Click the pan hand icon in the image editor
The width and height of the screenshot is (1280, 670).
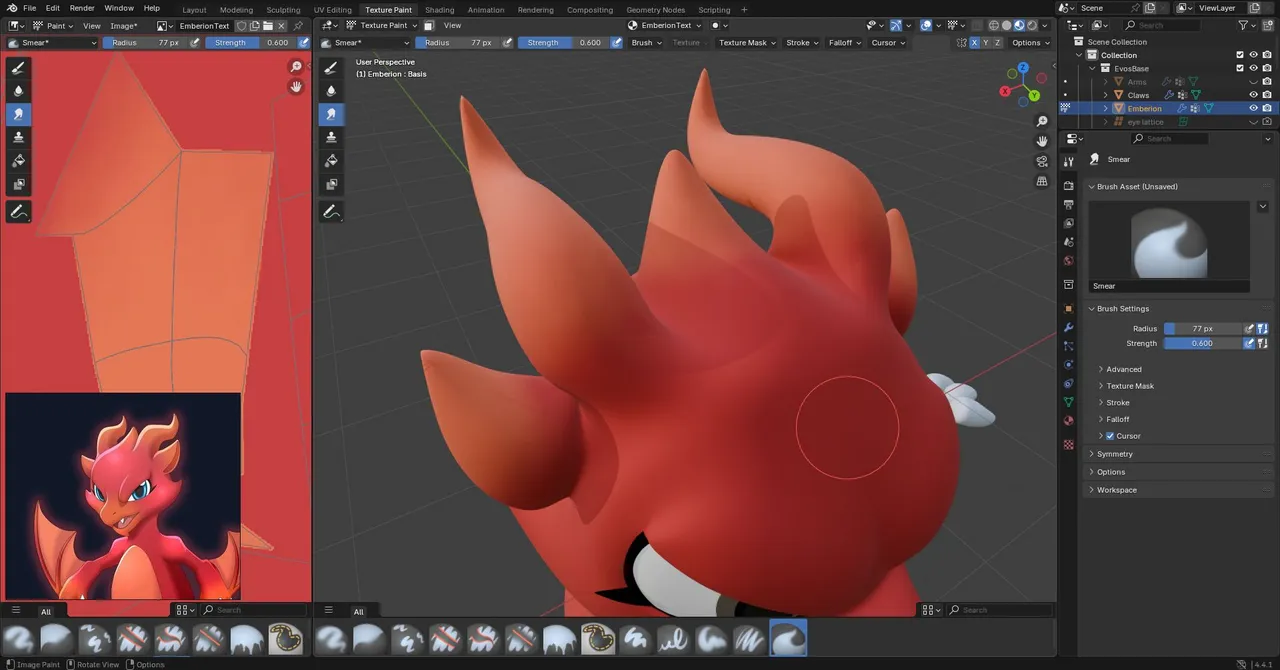click(296, 87)
